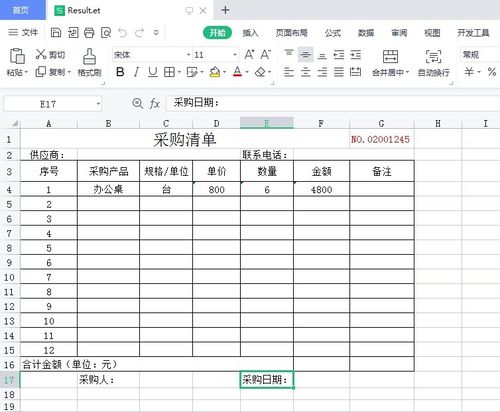Expand the Name Box dropdown arrow
This screenshot has width=500, height=412.
[x=98, y=104]
